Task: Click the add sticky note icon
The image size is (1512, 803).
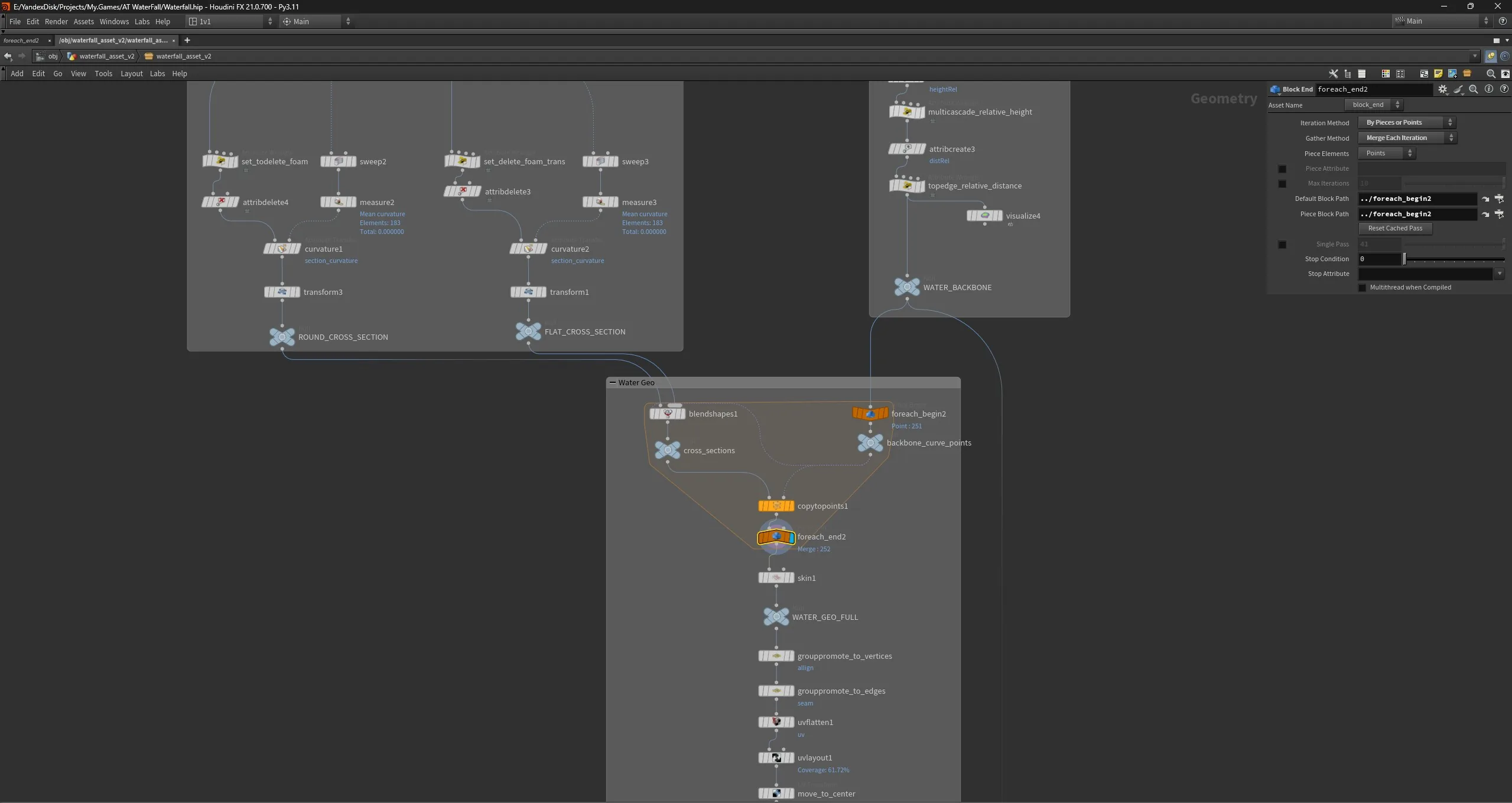Action: click(1438, 74)
